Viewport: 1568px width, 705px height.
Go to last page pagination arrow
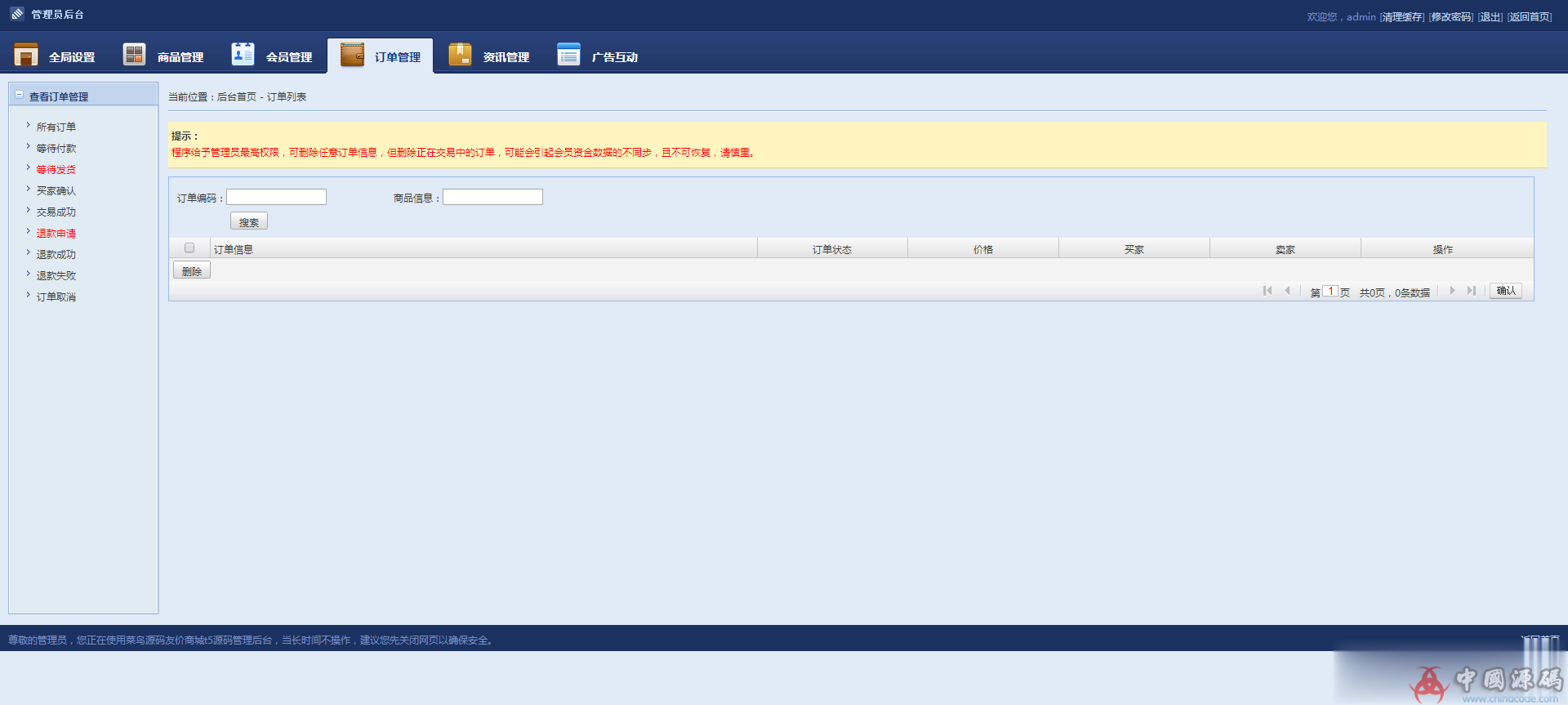coord(1472,291)
